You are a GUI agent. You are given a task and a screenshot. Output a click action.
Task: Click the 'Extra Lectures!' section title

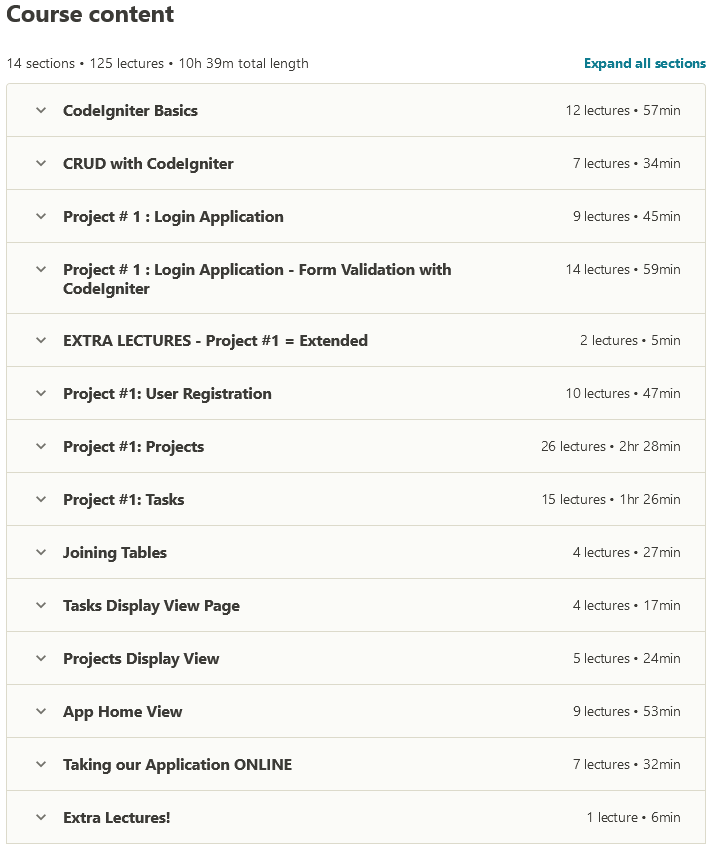click(116, 817)
